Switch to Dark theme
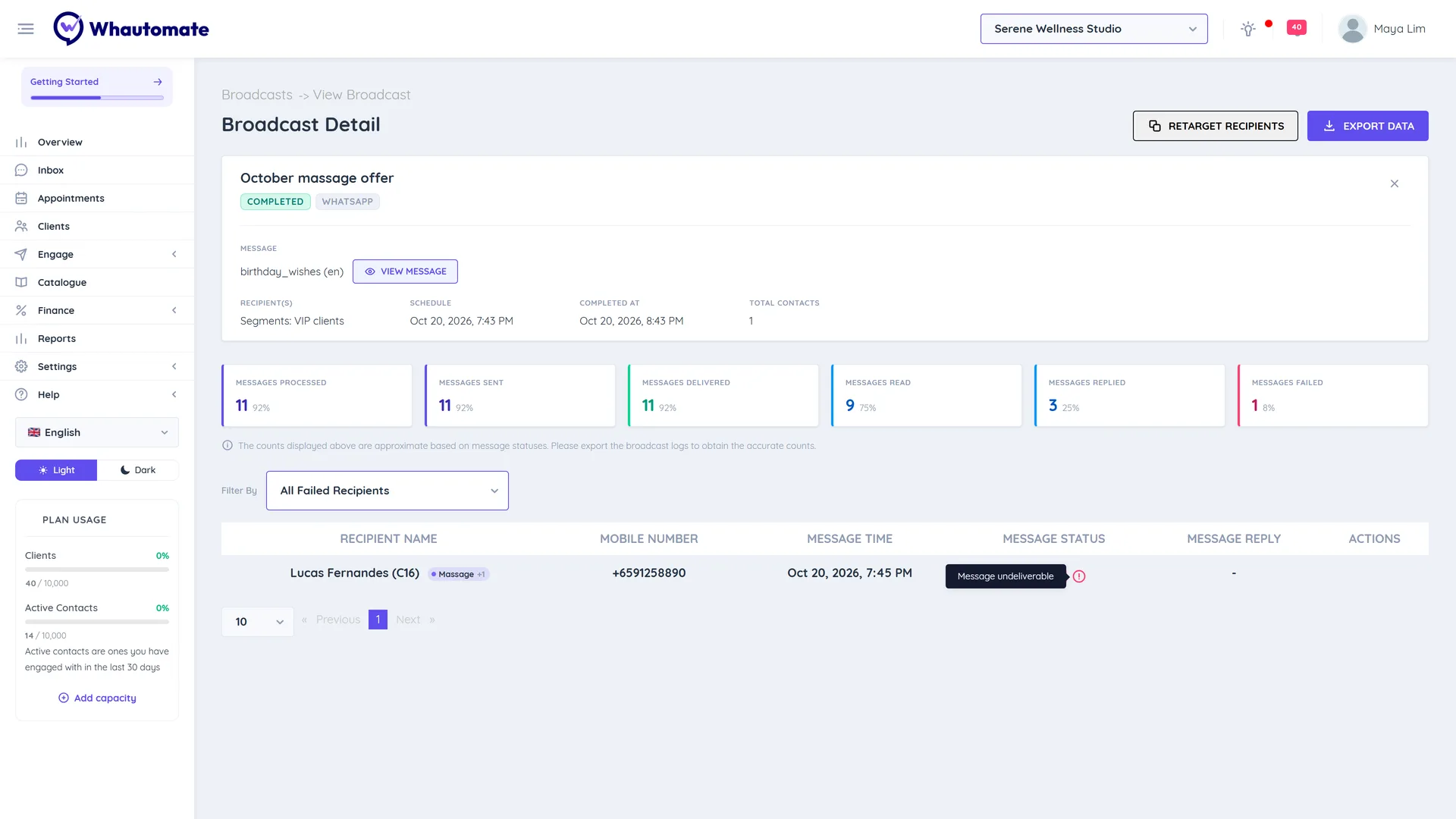1456x819 pixels. (x=138, y=470)
